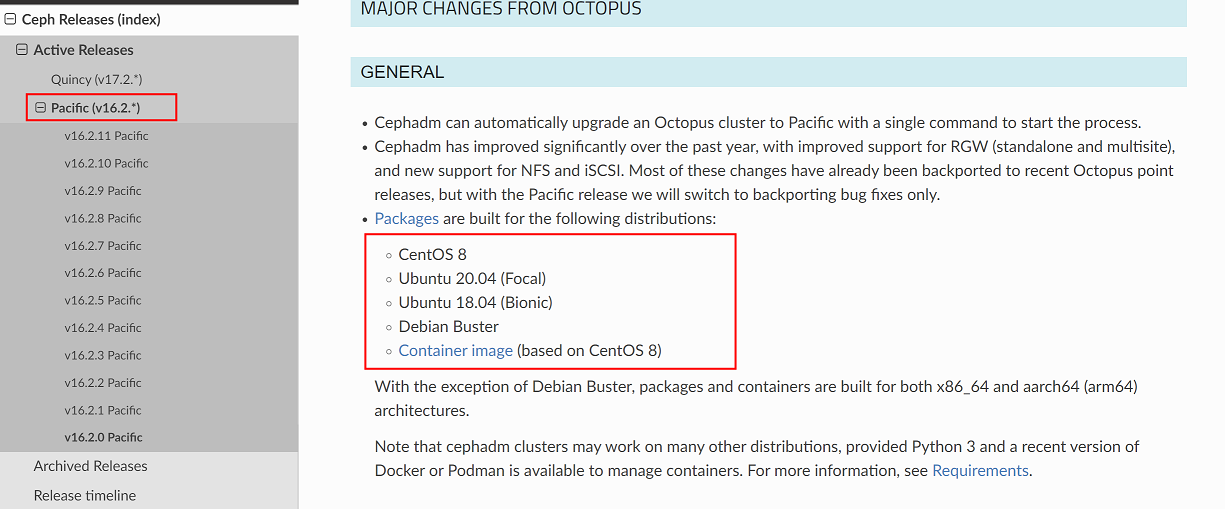Collapse the Active Releases section
The height and width of the screenshot is (509, 1225).
click(x=22, y=50)
